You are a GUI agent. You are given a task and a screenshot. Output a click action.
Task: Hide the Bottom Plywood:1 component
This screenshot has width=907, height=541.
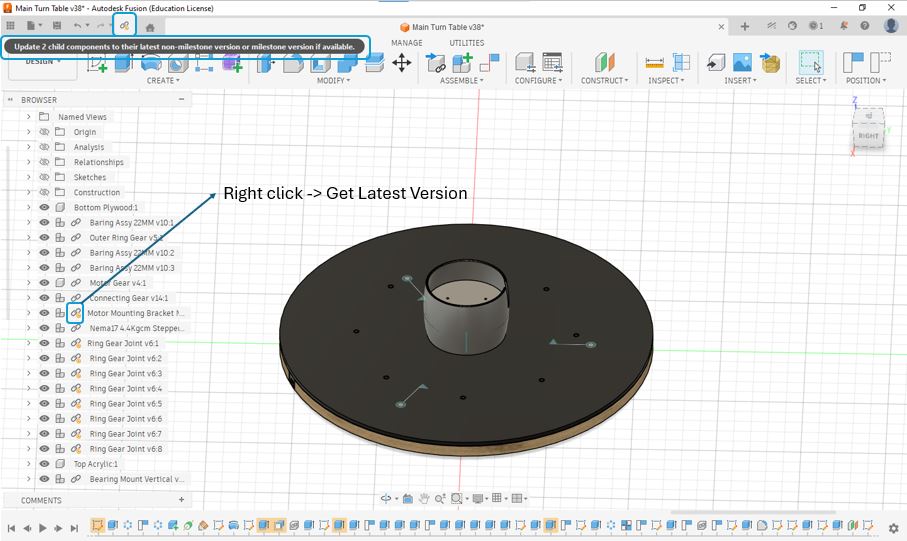[44, 208]
